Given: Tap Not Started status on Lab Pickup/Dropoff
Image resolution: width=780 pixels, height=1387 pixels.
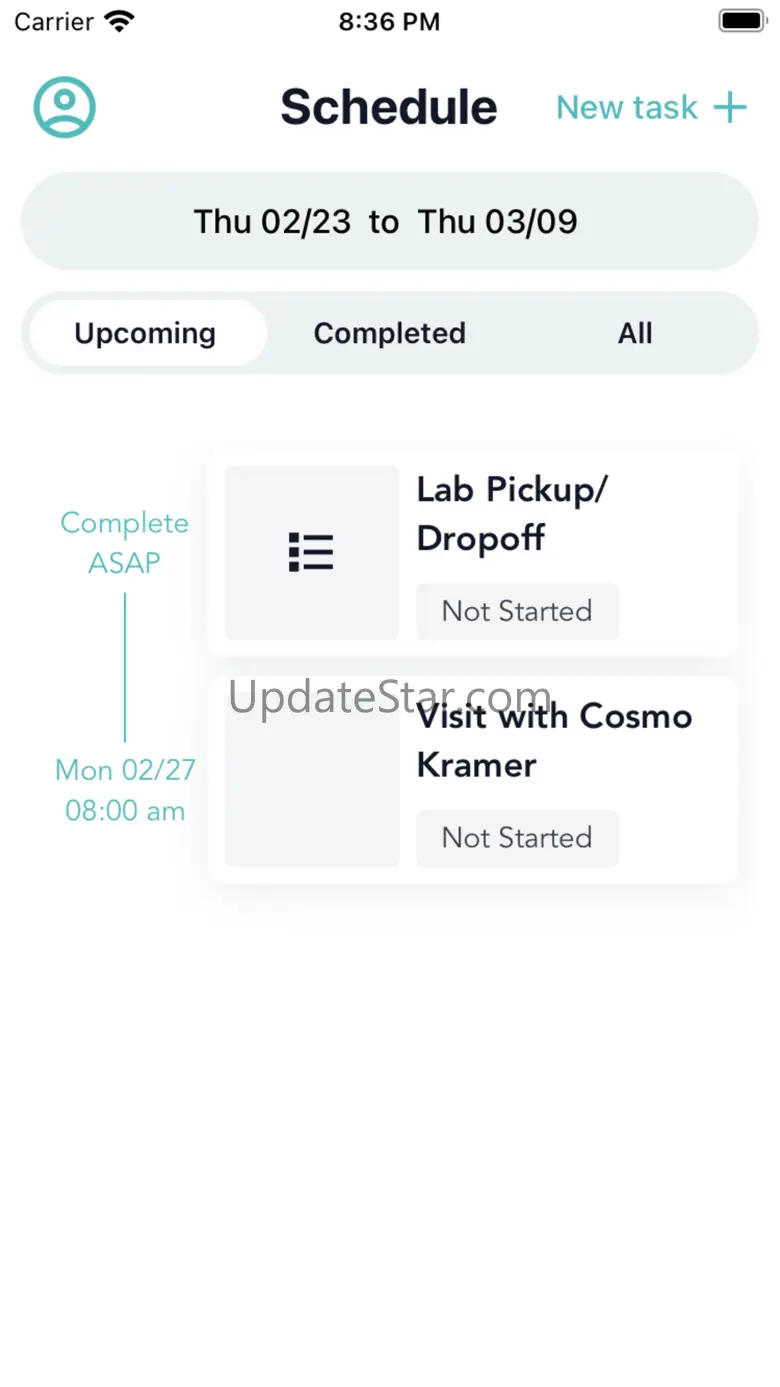Looking at the screenshot, I should click(517, 611).
